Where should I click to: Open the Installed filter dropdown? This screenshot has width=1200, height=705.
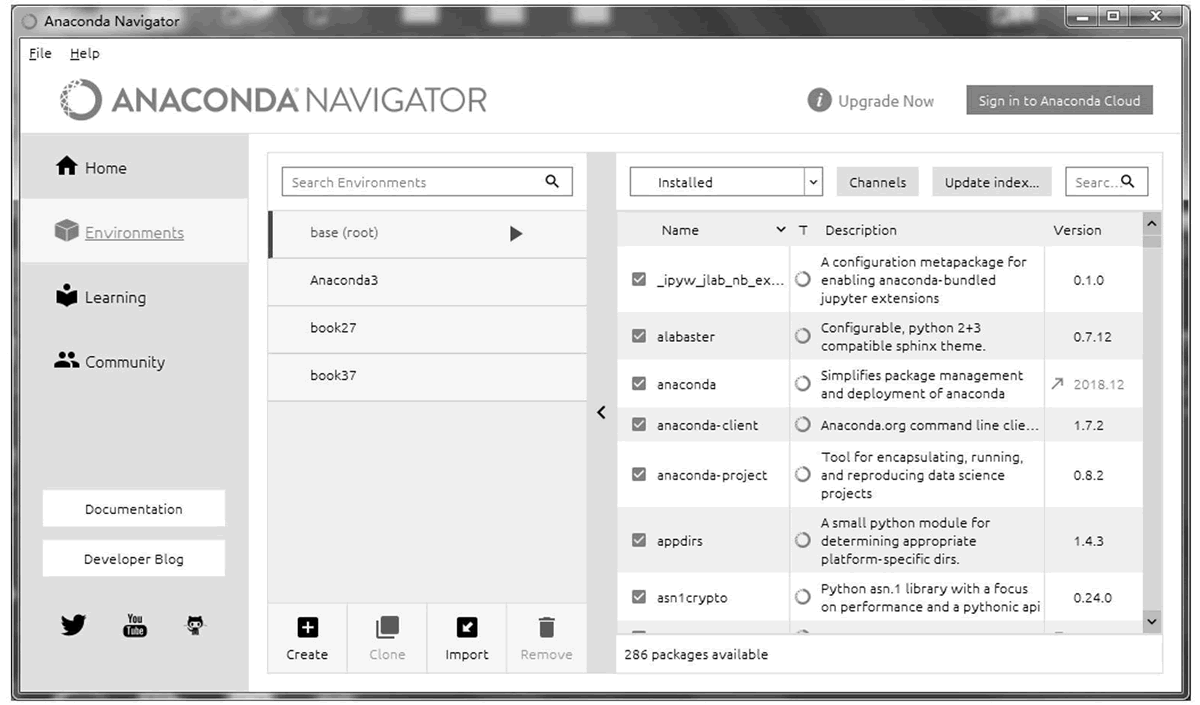point(726,182)
